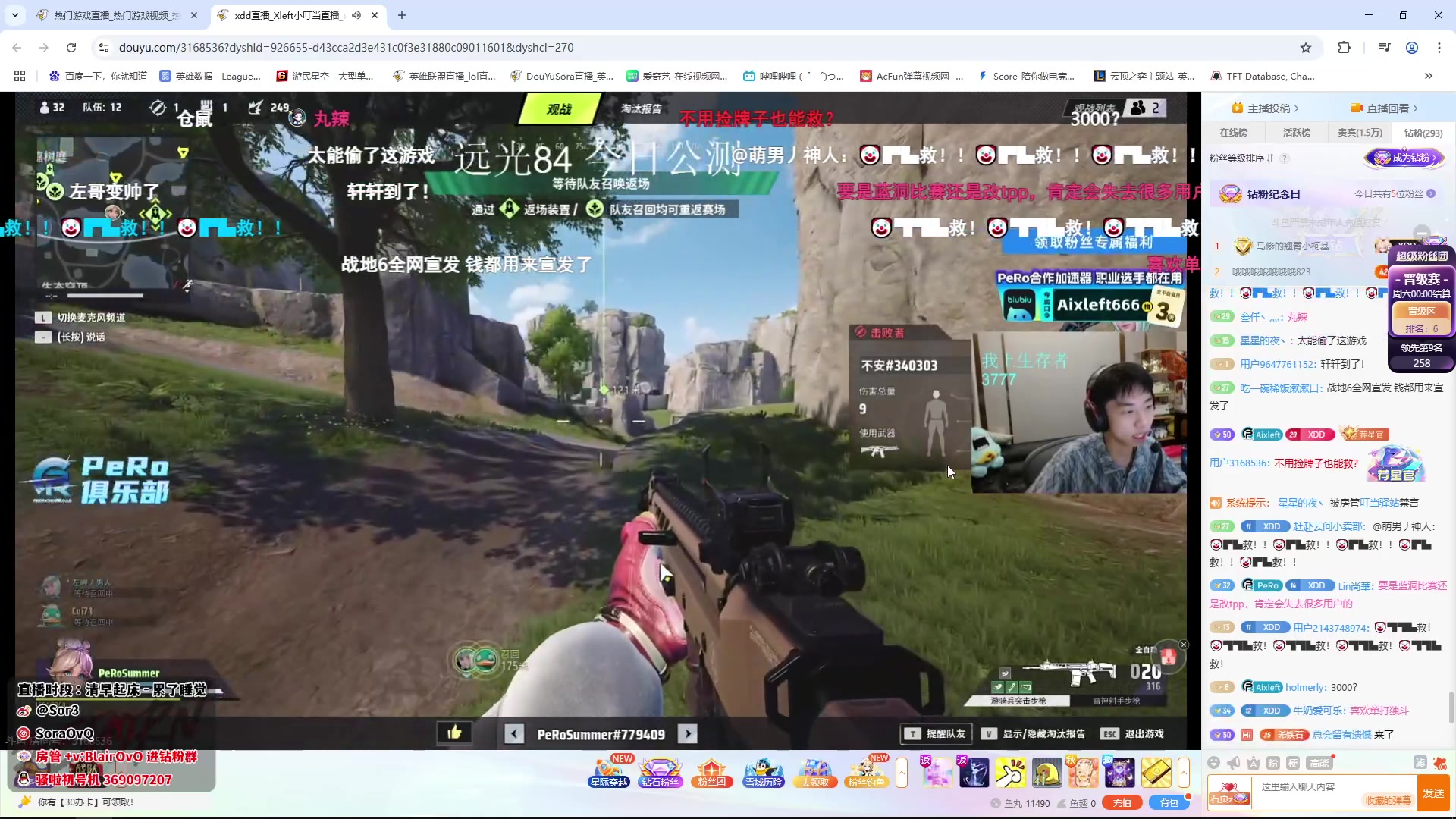This screenshot has height=819, width=1456.
Task: Collapse the 超级粉丝团 widget with minus button
Action: click(x=1422, y=232)
